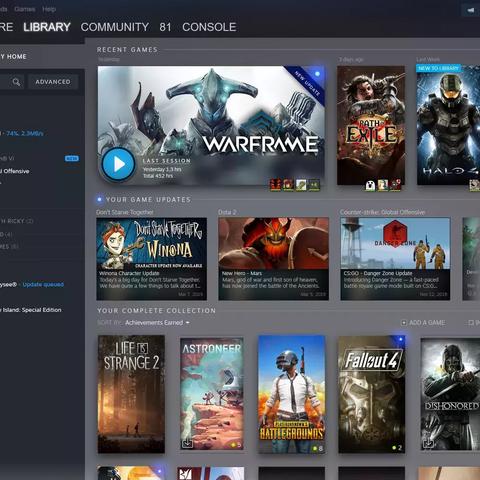Click white ghost avatar under Path of Exile
Viewport: 480px width, 480px height.
click(370, 185)
